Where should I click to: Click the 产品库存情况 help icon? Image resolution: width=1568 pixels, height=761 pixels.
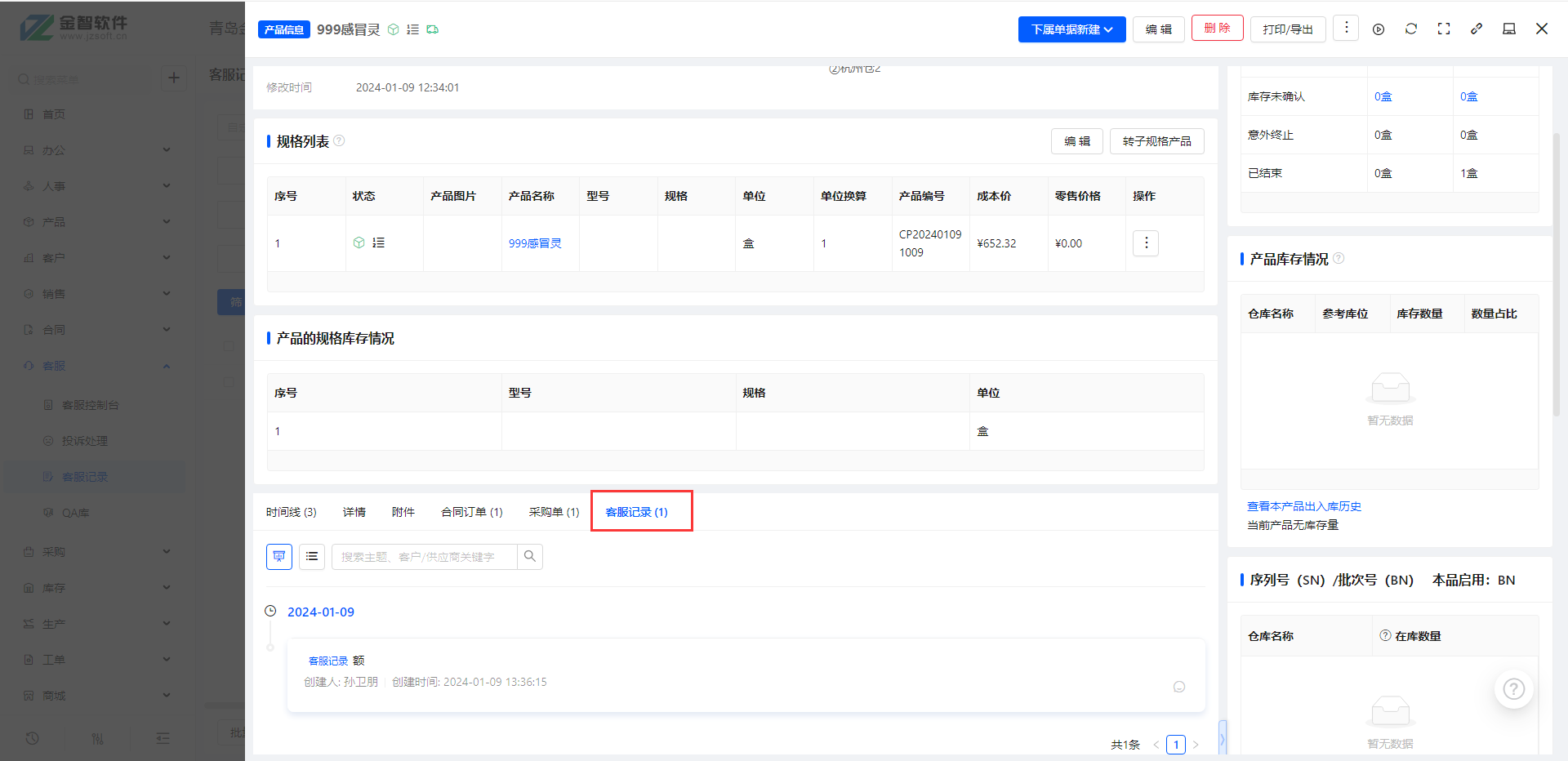(1339, 258)
